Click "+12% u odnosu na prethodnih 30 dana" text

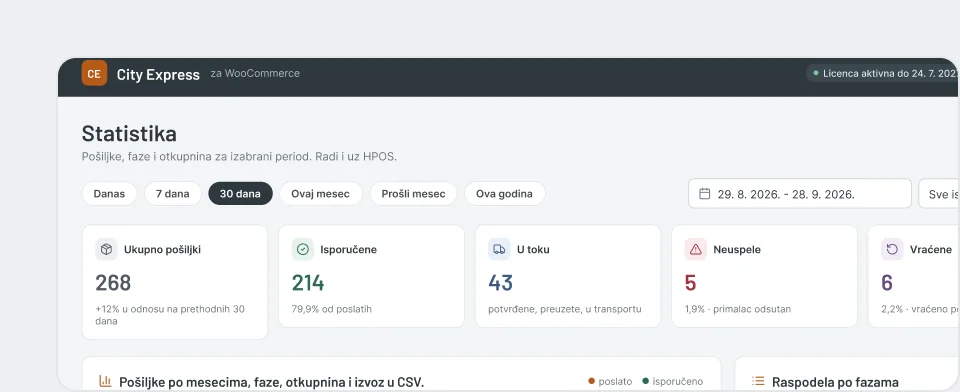(x=170, y=315)
